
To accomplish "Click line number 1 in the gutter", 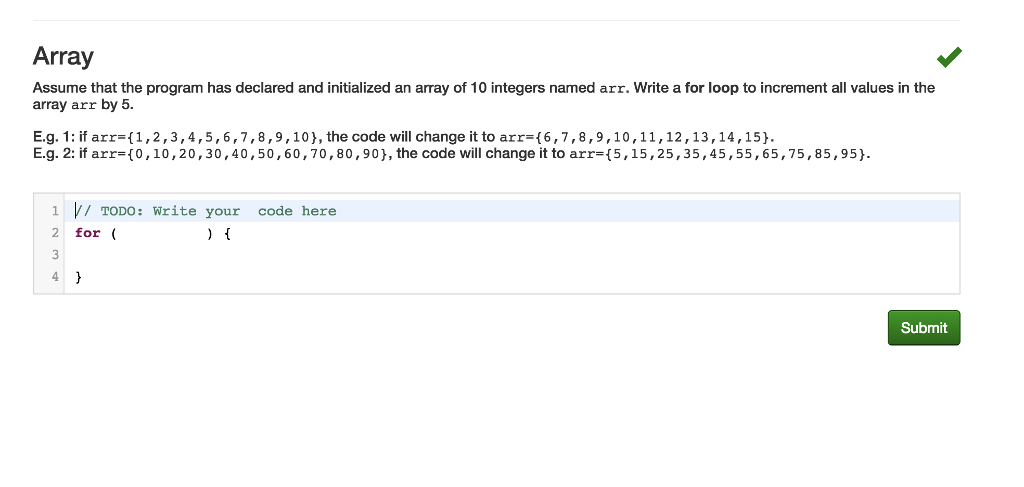I will pyautogui.click(x=56, y=211).
